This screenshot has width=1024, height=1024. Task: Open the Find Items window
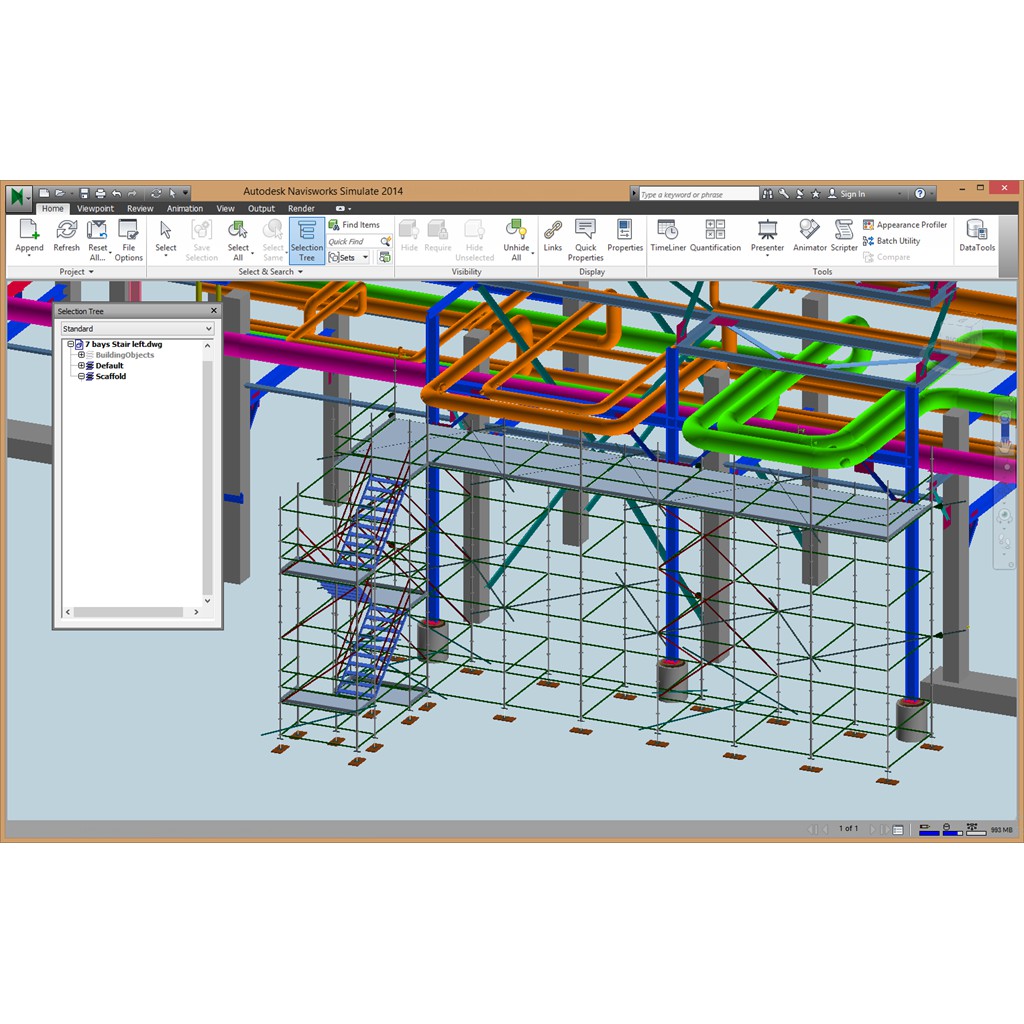pyautogui.click(x=354, y=225)
